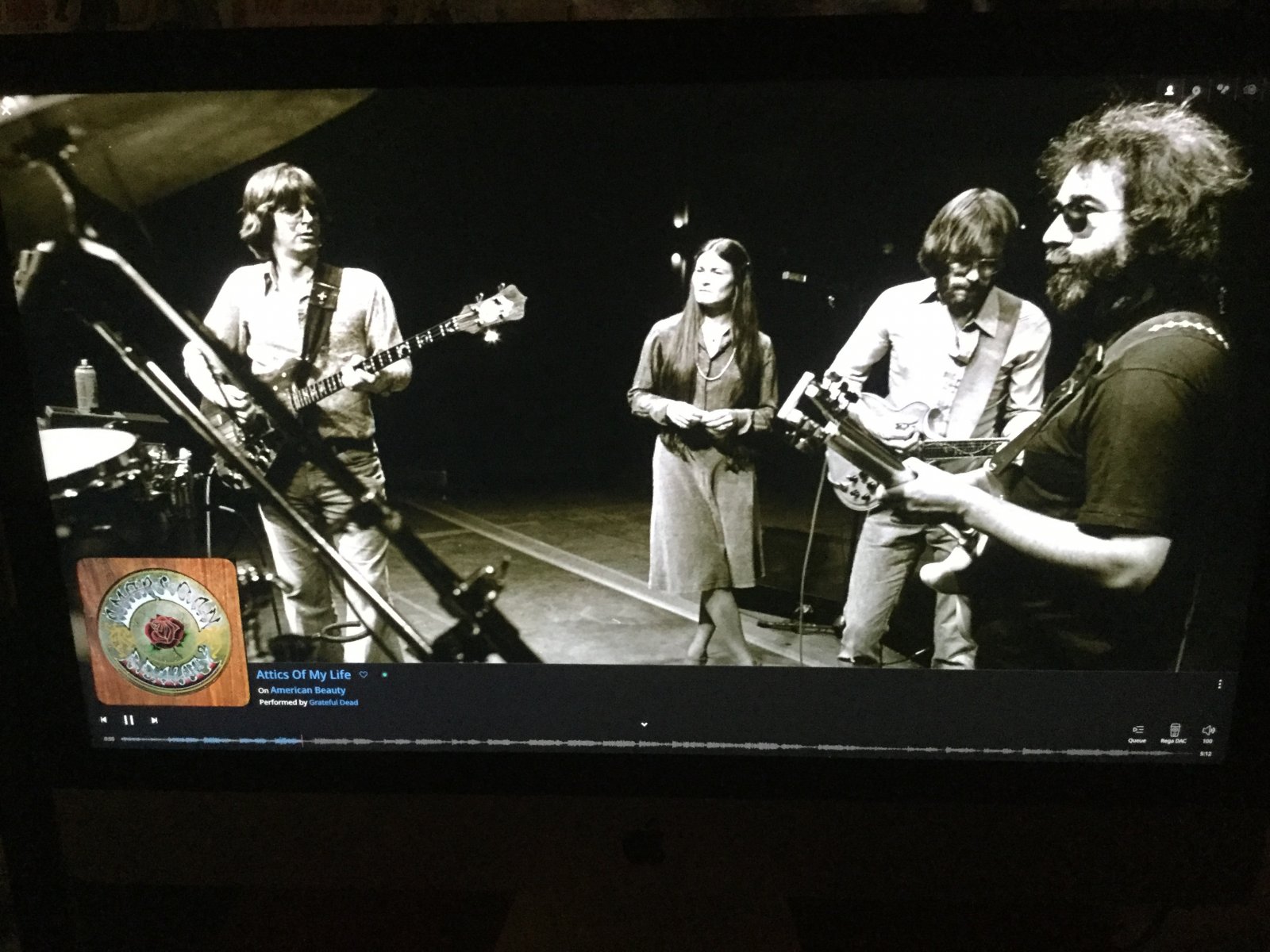Skip to the next track

tap(154, 720)
